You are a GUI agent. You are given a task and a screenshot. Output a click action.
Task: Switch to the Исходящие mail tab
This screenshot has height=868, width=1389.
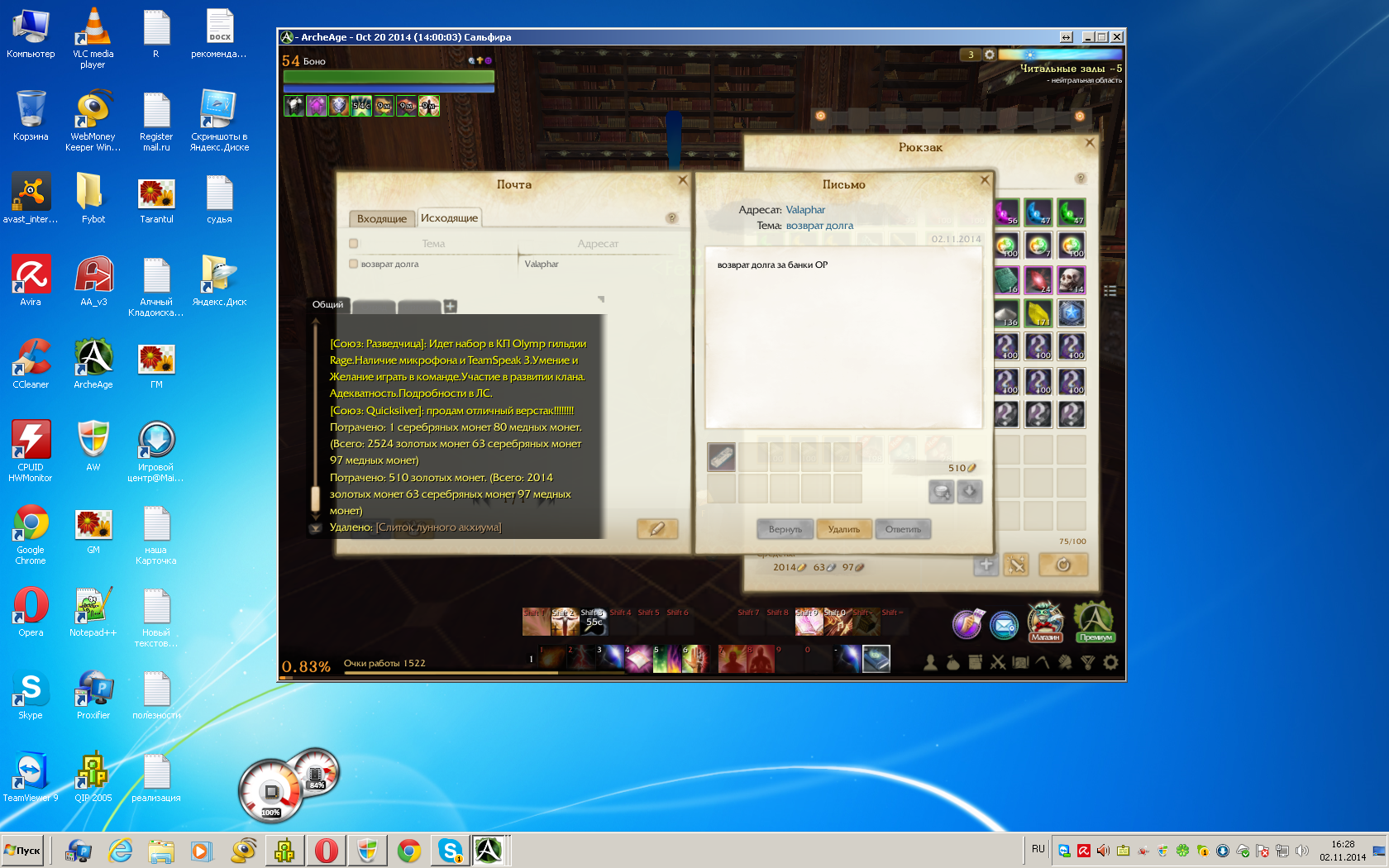(449, 217)
